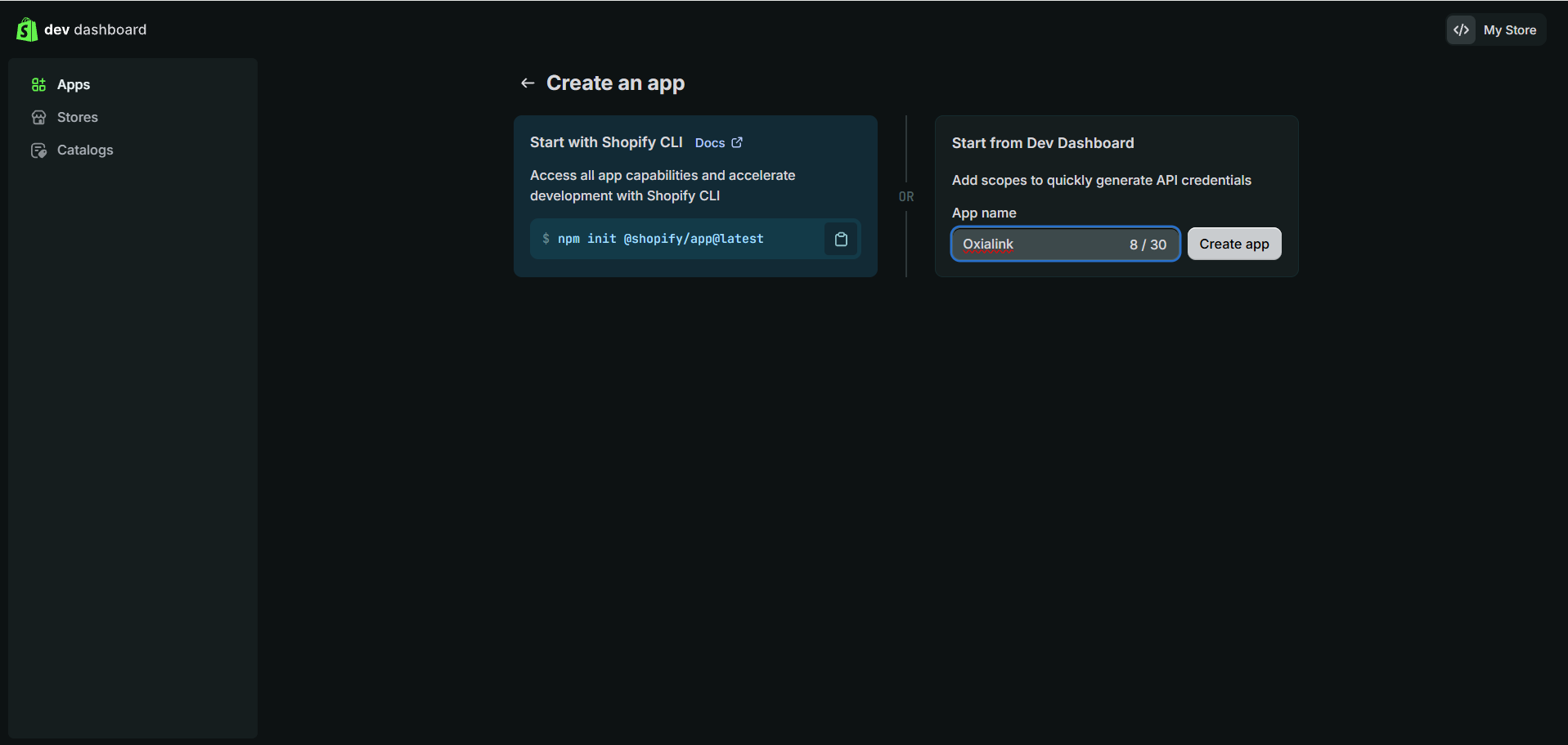Image resolution: width=1568 pixels, height=745 pixels.
Task: Click the Add scopes description text
Action: [x=1102, y=180]
